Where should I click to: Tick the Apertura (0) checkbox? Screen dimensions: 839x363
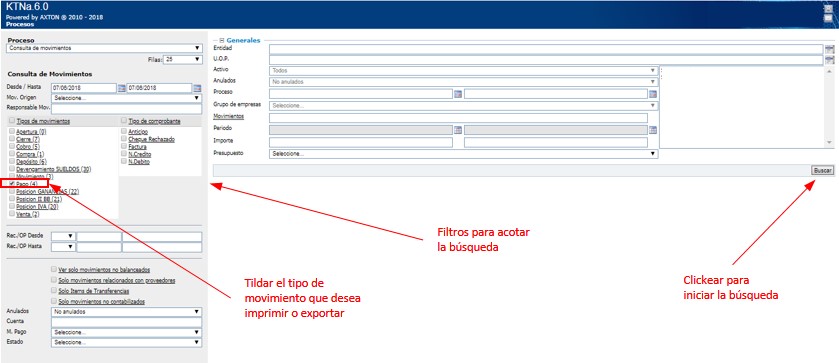tap(12, 131)
